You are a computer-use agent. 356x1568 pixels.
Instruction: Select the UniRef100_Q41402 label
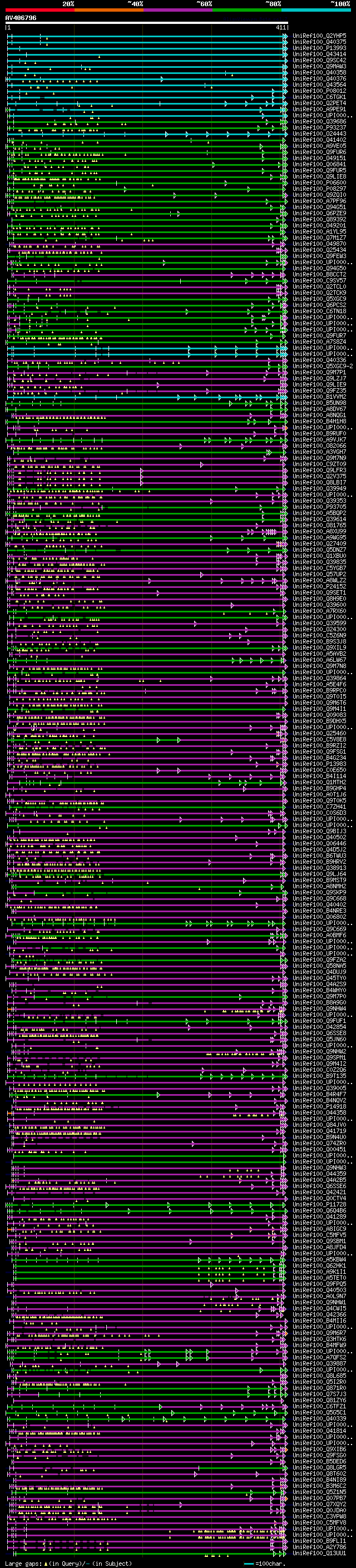coord(319,140)
